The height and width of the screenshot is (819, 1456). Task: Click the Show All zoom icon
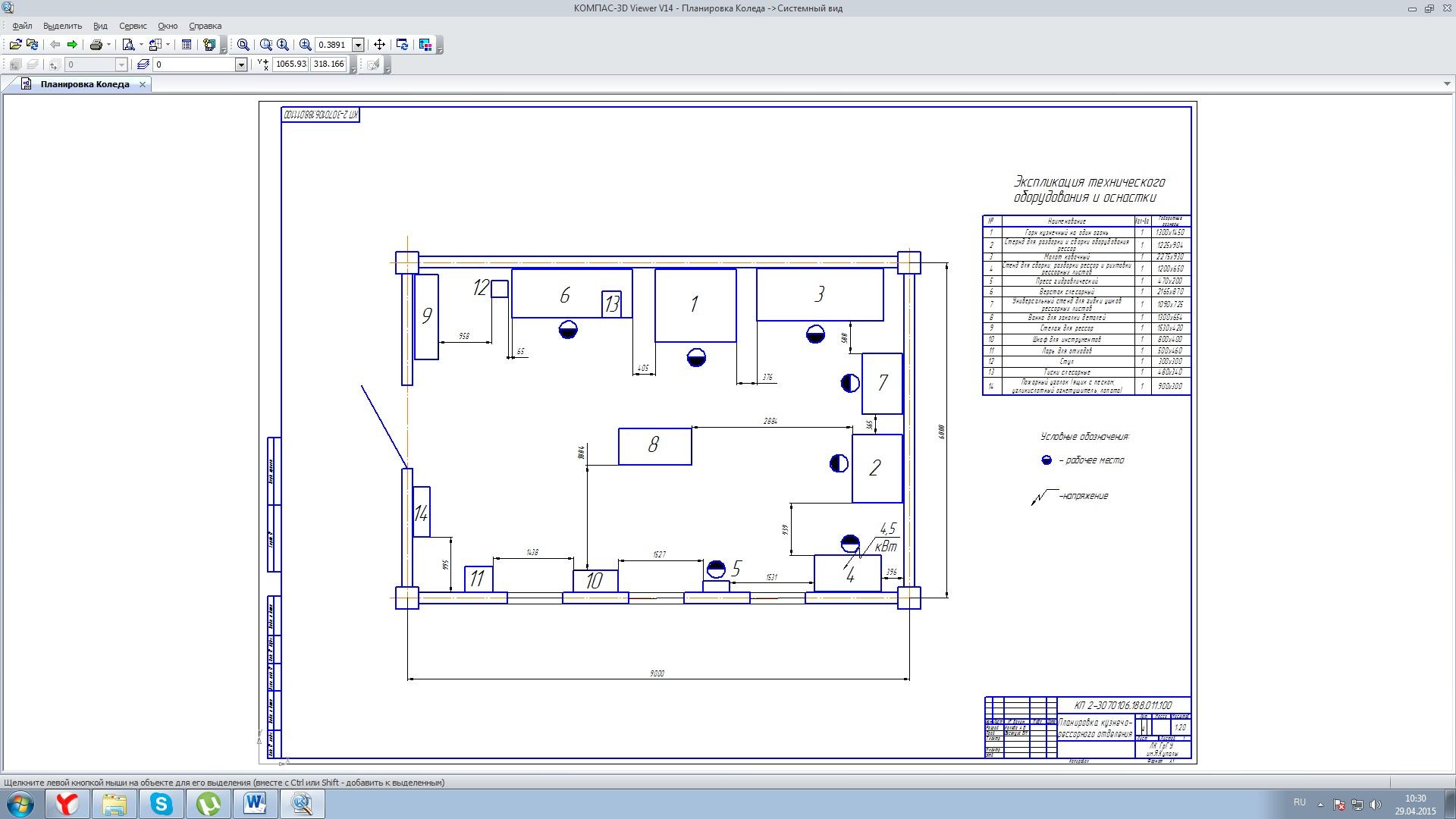(x=243, y=45)
